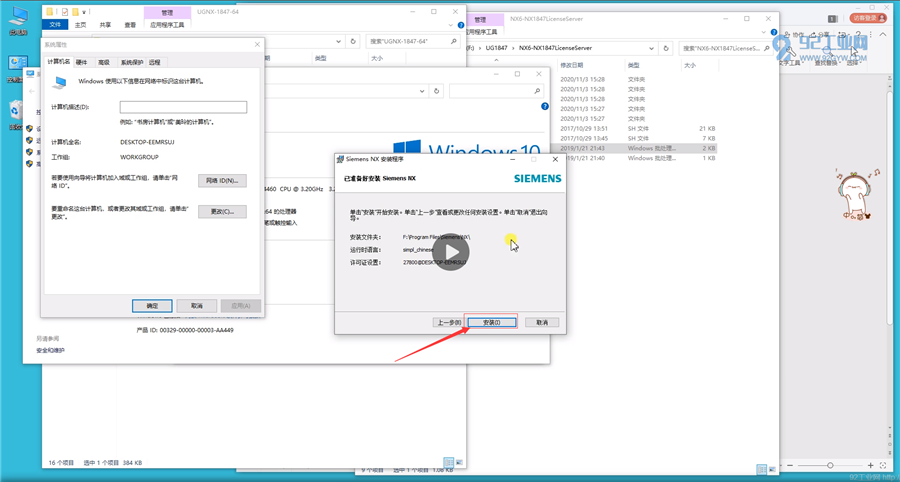Click 取消 in System Properties dialog
Screen dimensions: 900x482
pyautogui.click(x=197, y=306)
